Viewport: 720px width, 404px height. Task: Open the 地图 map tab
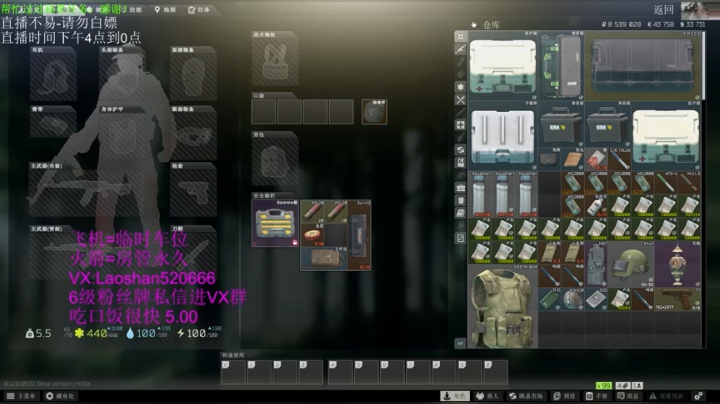click(x=165, y=10)
